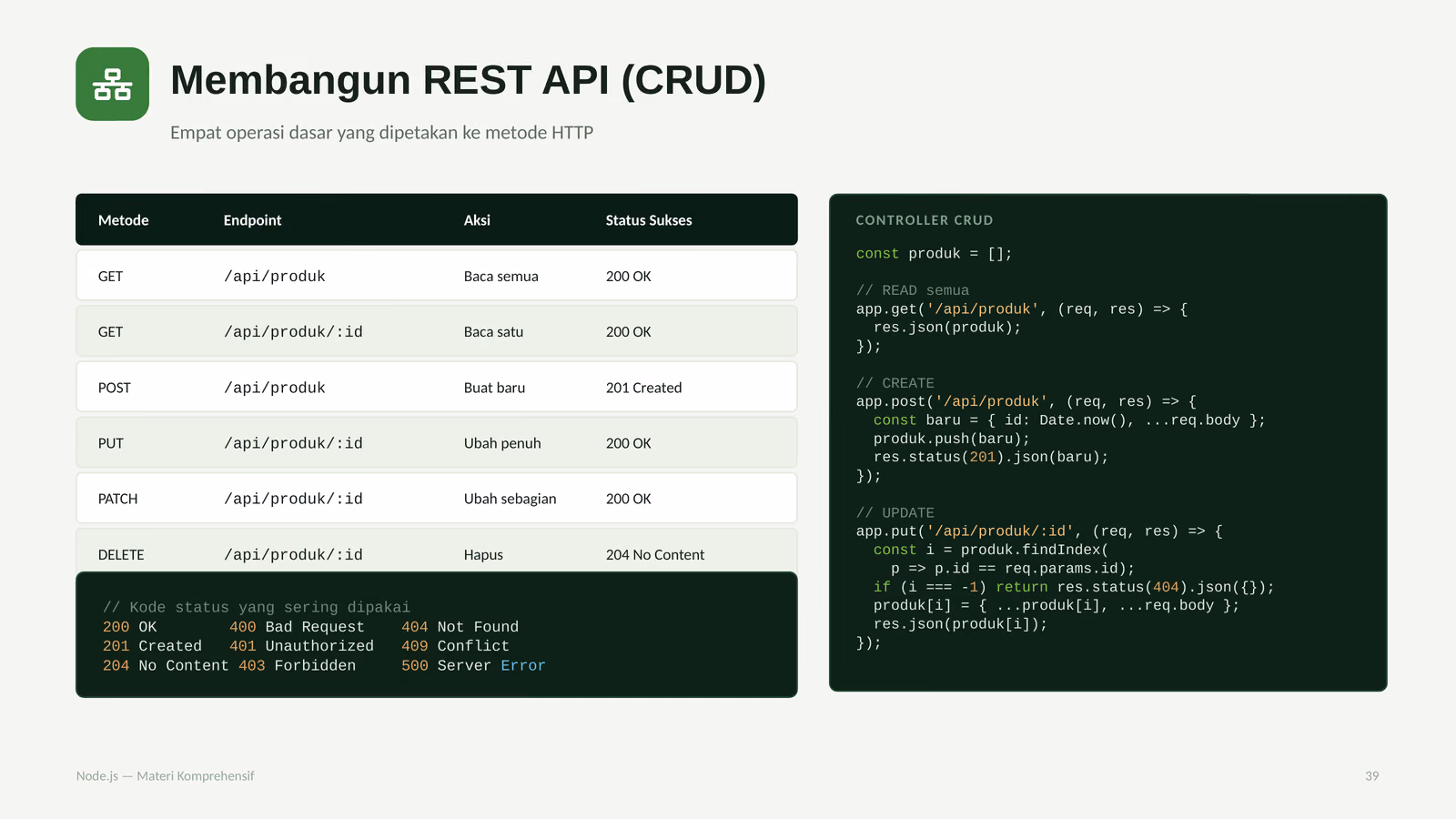
Task: Click "500 Server Error" in the status list
Action: [x=473, y=666]
